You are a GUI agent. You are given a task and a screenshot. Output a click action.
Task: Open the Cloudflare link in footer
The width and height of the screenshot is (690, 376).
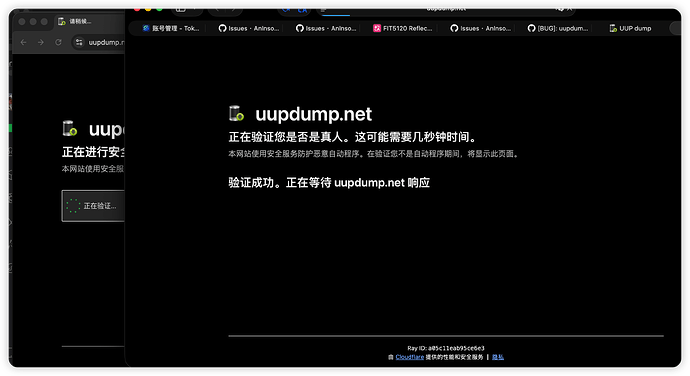[410, 357]
